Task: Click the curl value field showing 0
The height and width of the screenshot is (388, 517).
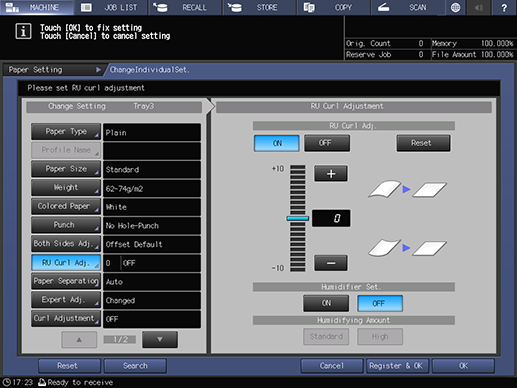Action: coord(331,218)
